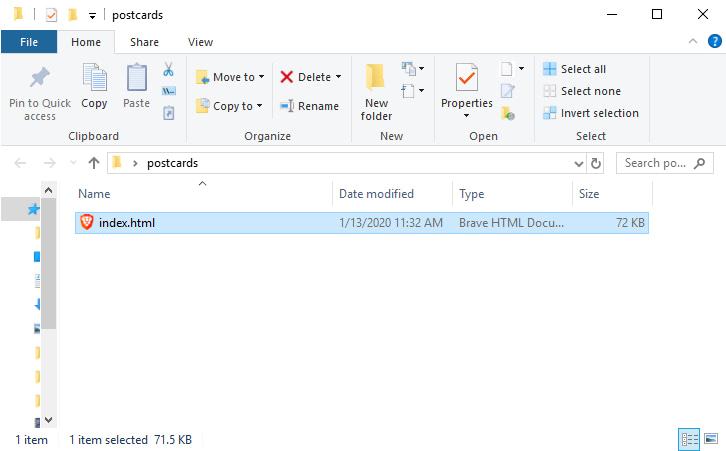Click the History icon in Open group
Viewport: 726px width, 451px height.
click(508, 113)
